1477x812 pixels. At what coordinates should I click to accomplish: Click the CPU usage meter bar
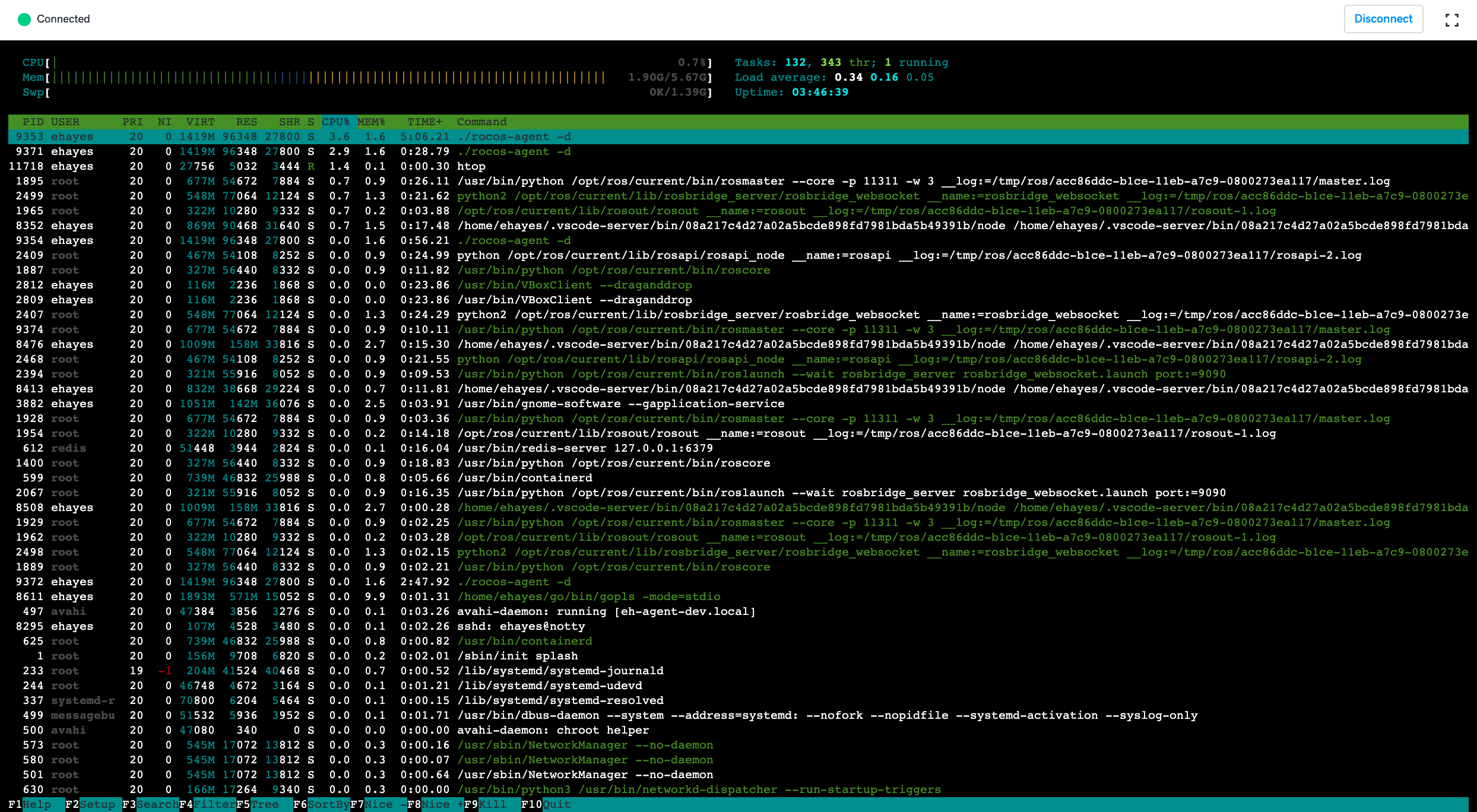(367, 62)
